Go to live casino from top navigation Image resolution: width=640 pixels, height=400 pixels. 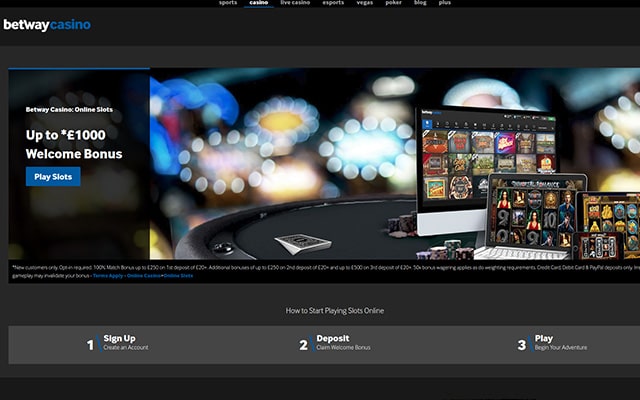pos(295,2)
